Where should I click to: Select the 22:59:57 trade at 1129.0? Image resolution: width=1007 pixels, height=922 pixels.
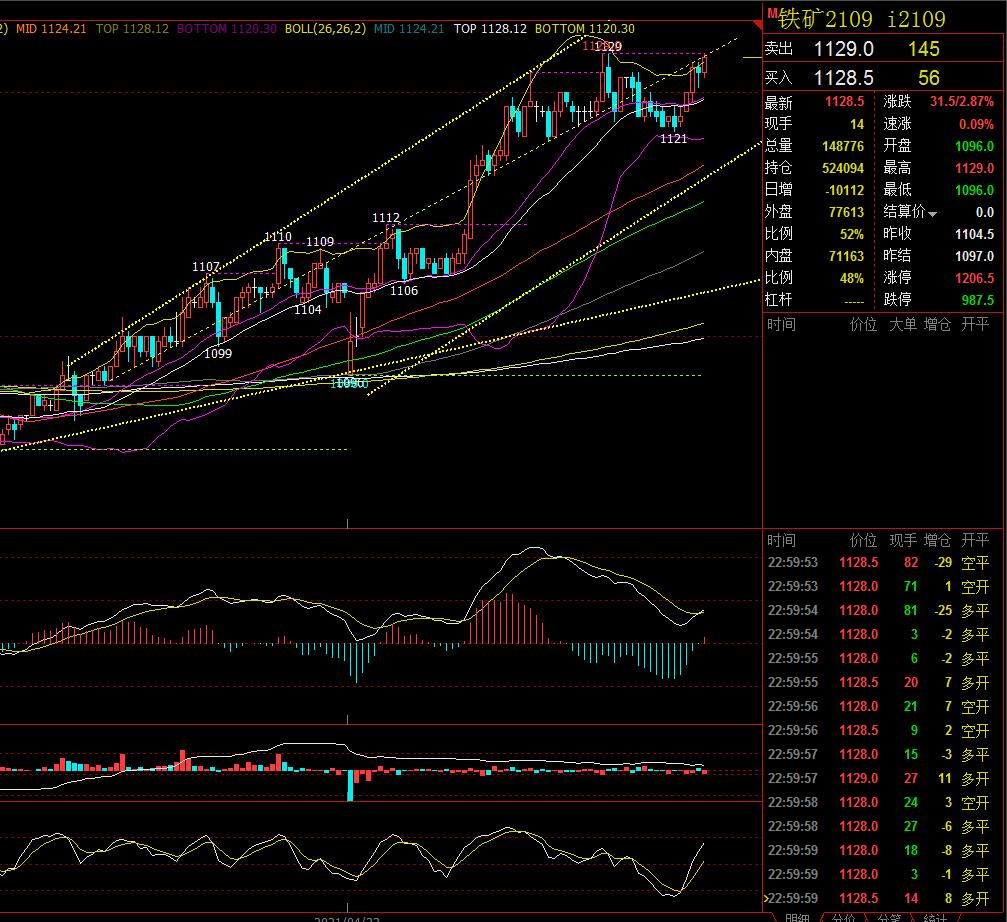click(879, 778)
